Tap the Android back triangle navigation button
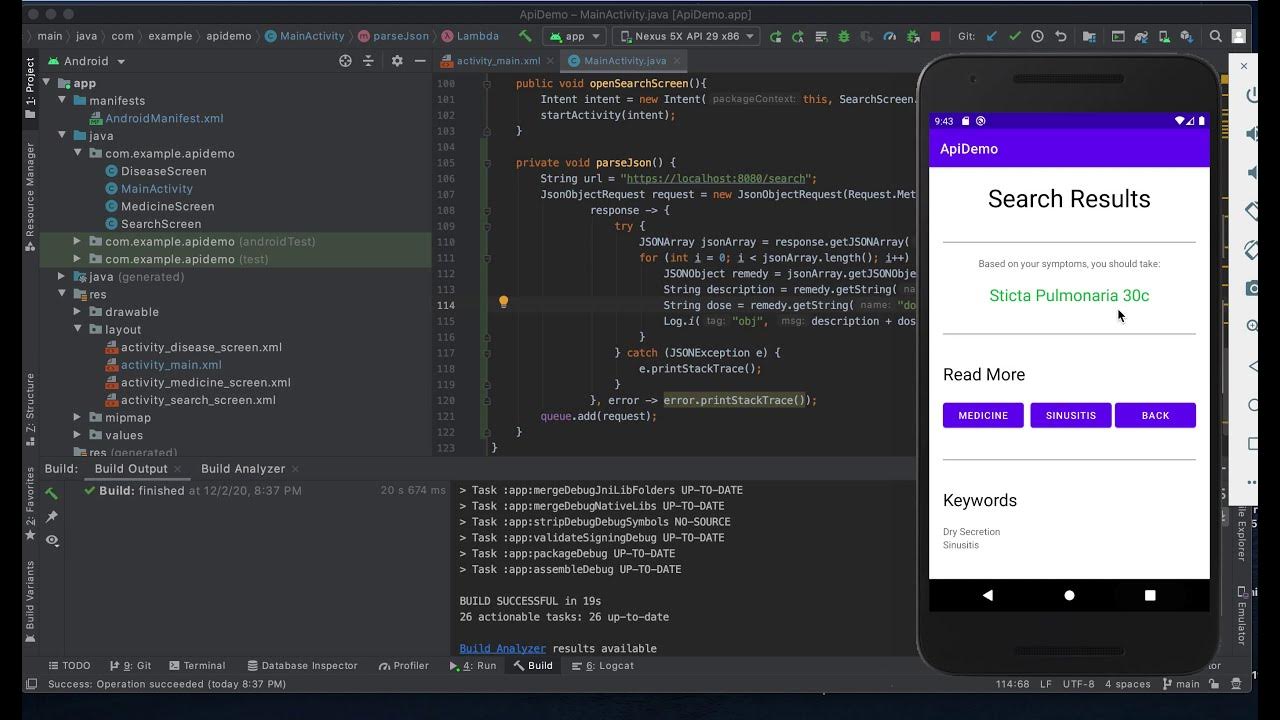This screenshot has height=720, width=1280. point(988,595)
